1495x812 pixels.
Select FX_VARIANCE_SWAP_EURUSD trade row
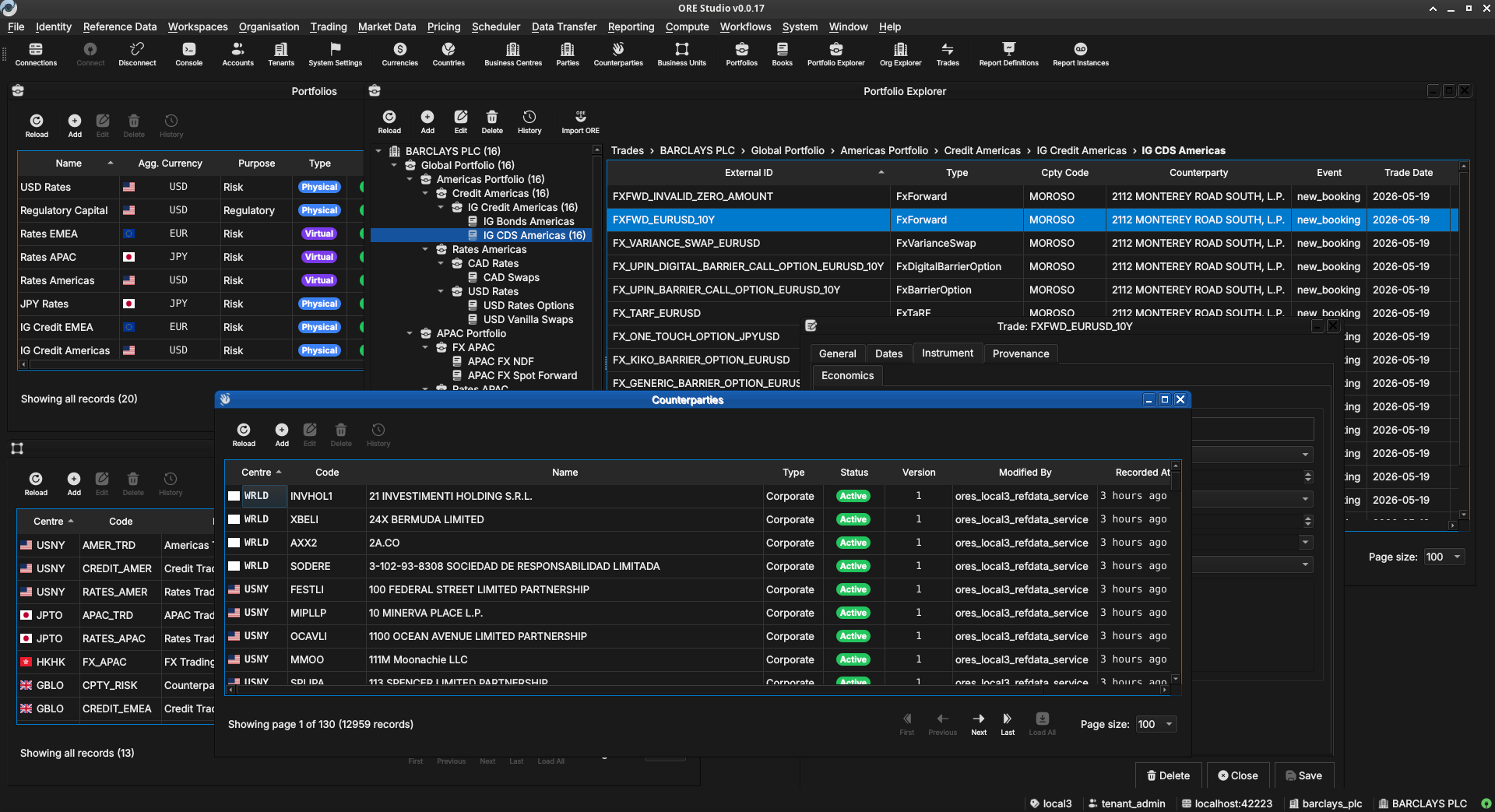pos(1032,243)
